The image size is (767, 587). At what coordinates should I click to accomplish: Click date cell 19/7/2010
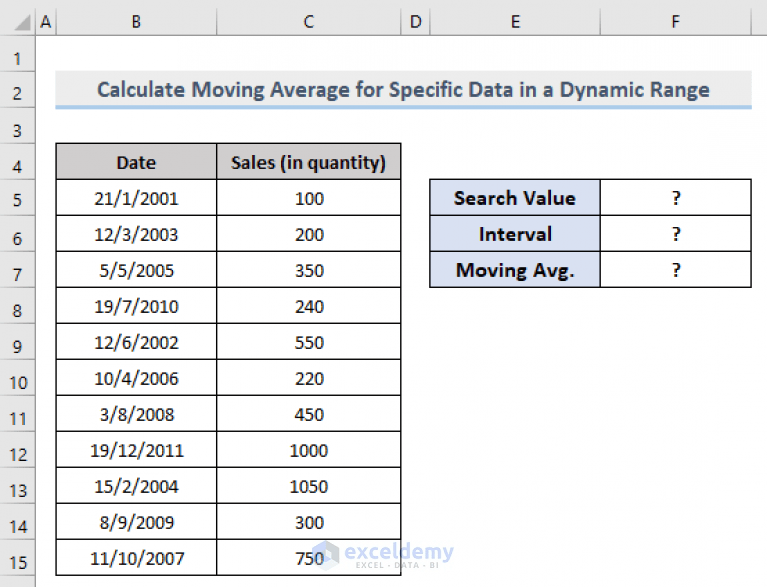coord(136,306)
